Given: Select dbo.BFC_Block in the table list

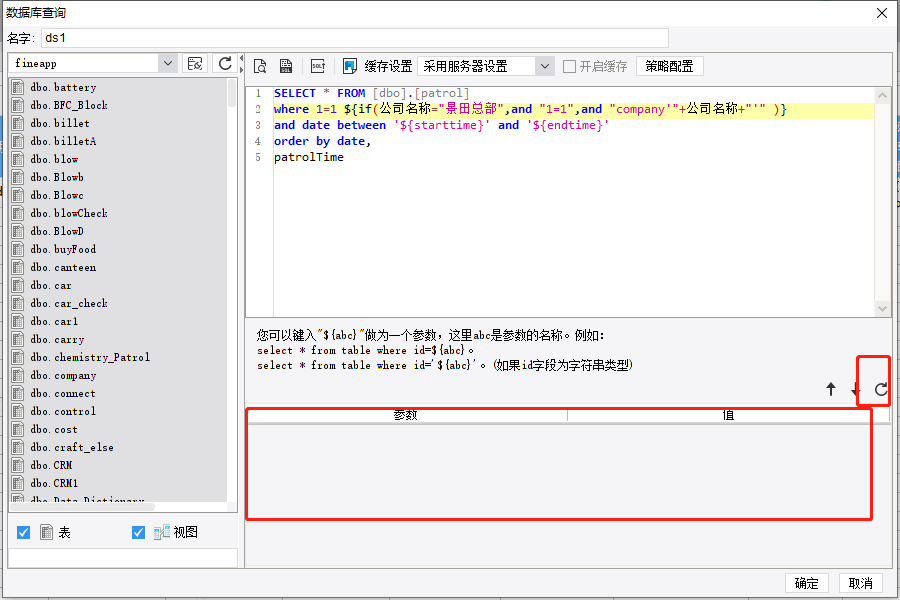Looking at the screenshot, I should point(69,105).
